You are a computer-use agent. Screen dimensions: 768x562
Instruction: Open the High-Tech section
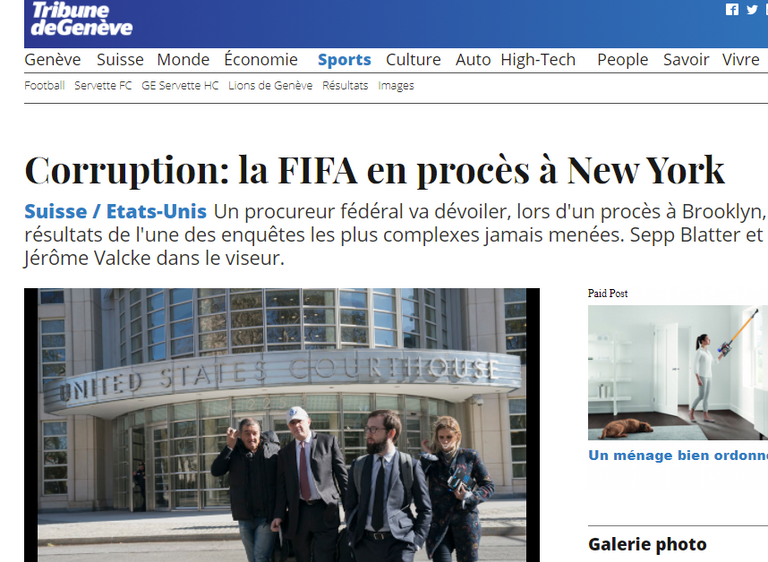538,60
